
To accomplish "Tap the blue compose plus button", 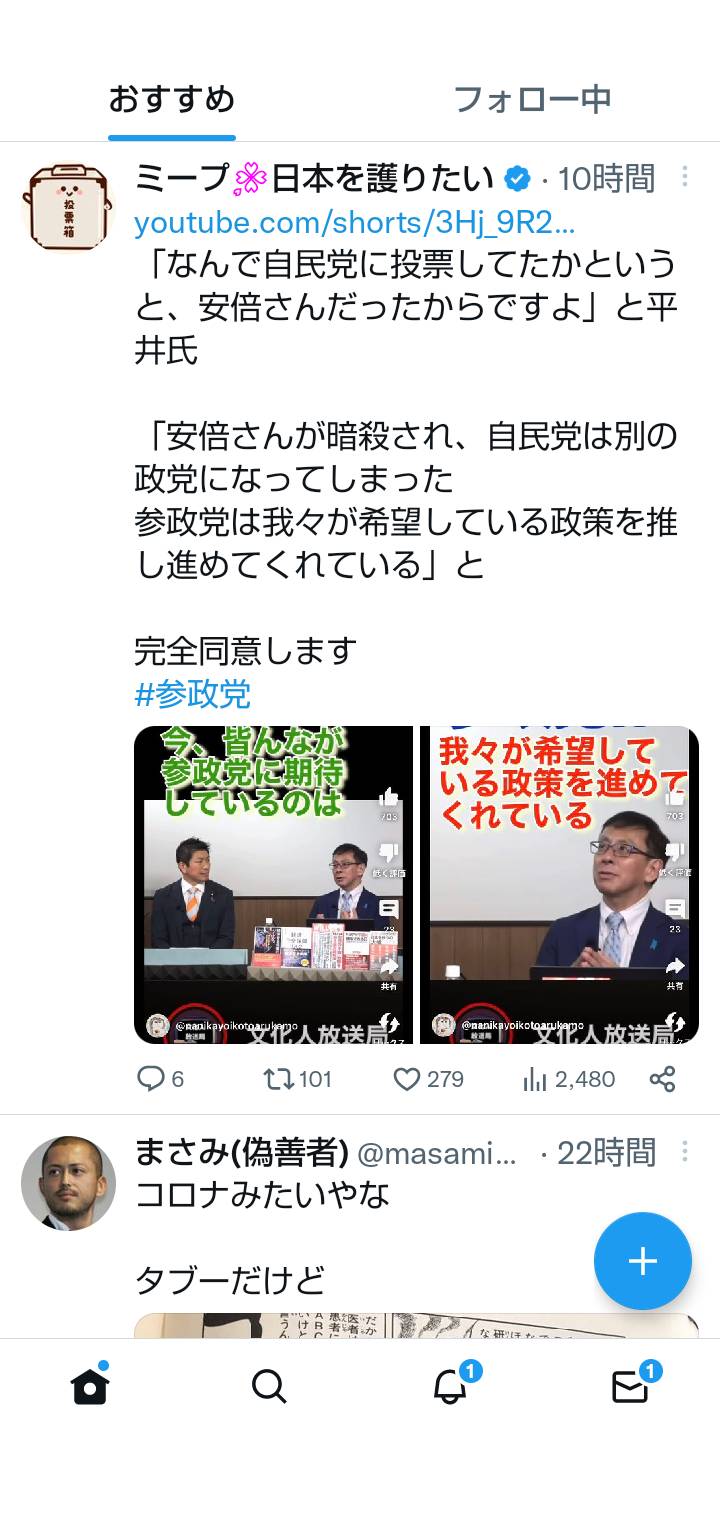I will 642,1261.
